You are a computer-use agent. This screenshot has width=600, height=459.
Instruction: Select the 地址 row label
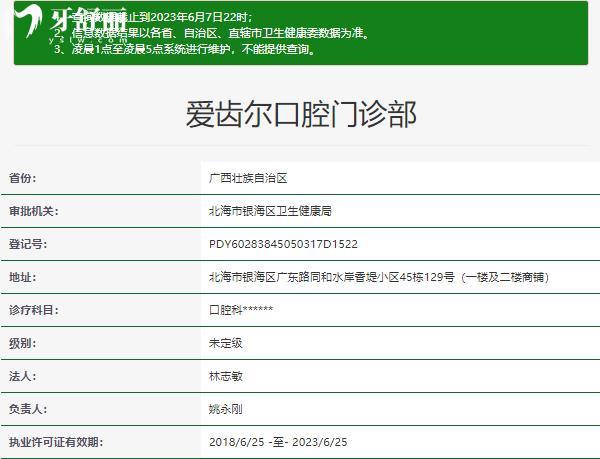pos(22,277)
